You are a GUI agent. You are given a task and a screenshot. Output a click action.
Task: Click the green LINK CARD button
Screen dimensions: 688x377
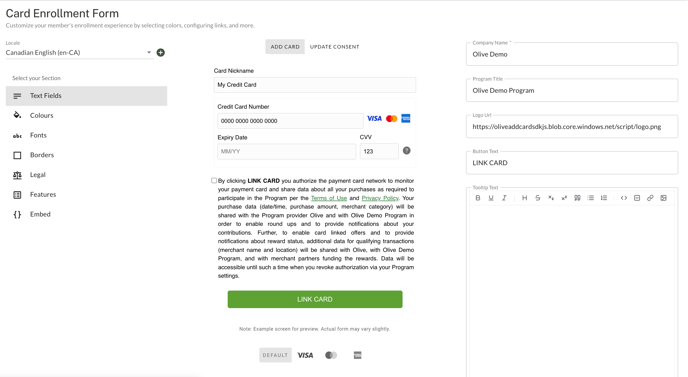[x=315, y=299]
